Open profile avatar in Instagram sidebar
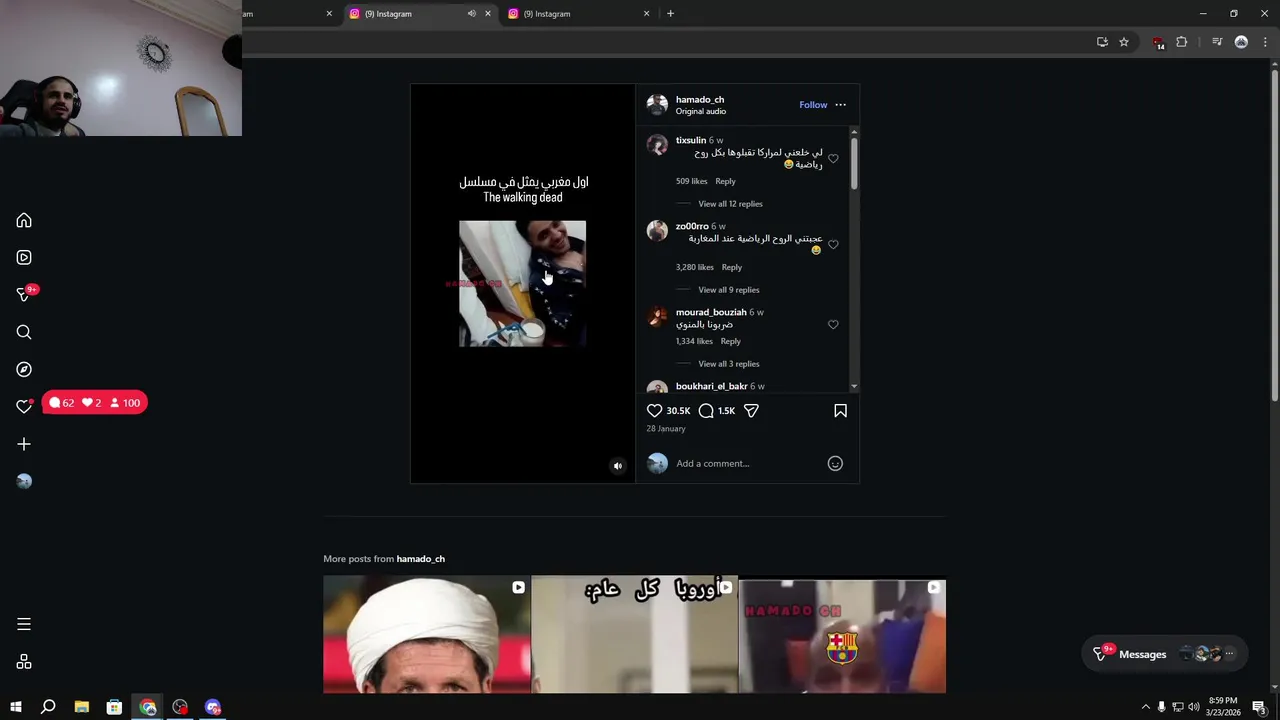This screenshot has height=720, width=1280. coord(24,481)
